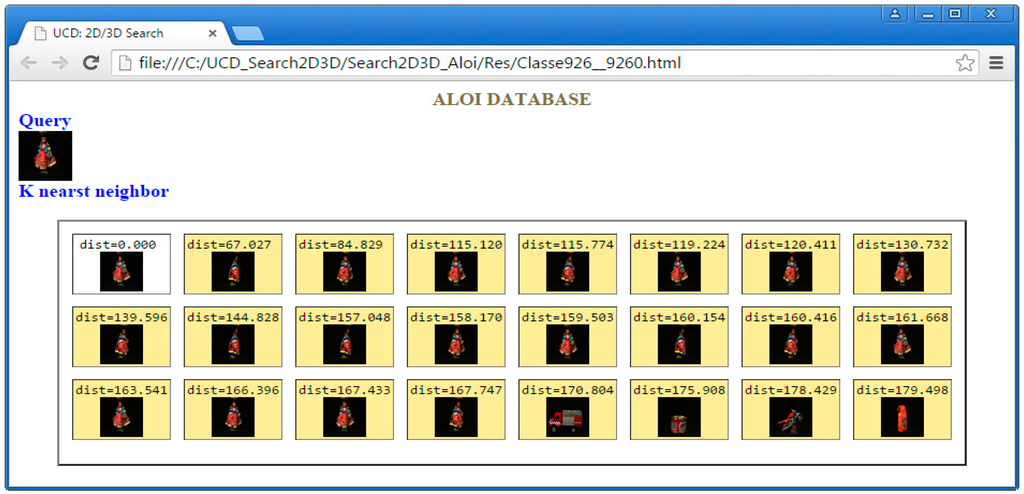Open the dist=120.411 result thumbnail
This screenshot has width=1024, height=494.
791,271
